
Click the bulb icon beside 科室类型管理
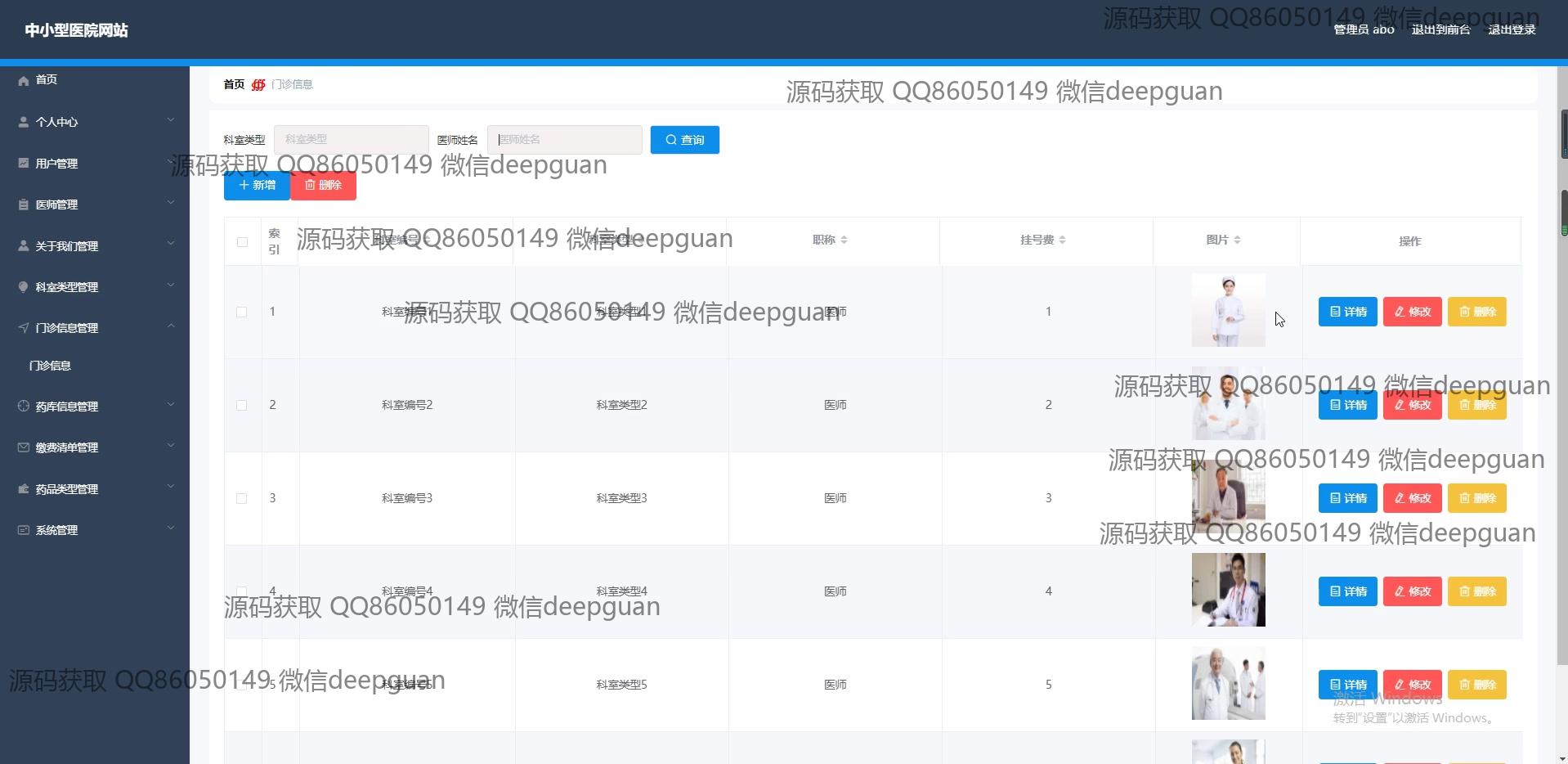(24, 287)
